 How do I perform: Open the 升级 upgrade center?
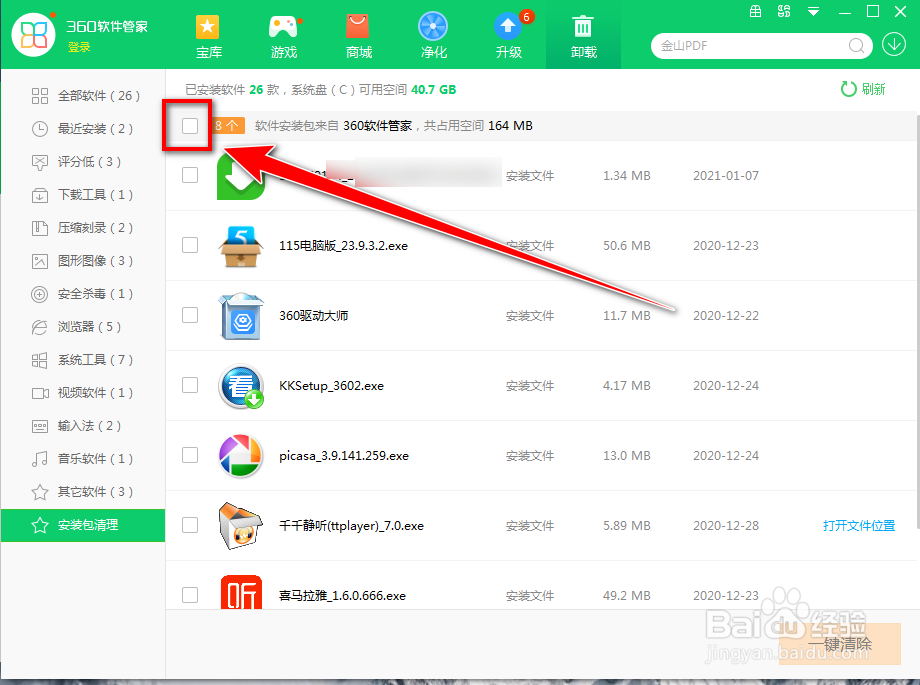pos(508,35)
